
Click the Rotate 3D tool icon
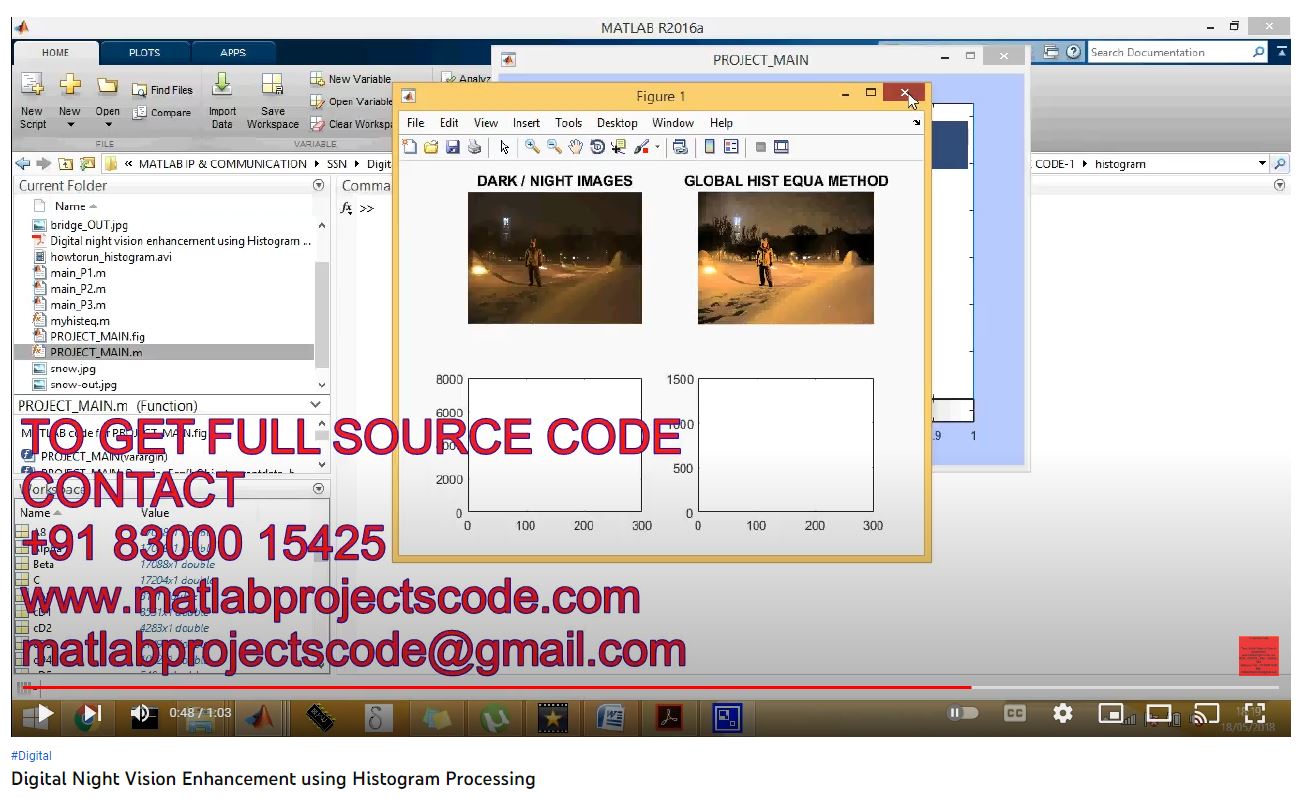click(x=597, y=147)
